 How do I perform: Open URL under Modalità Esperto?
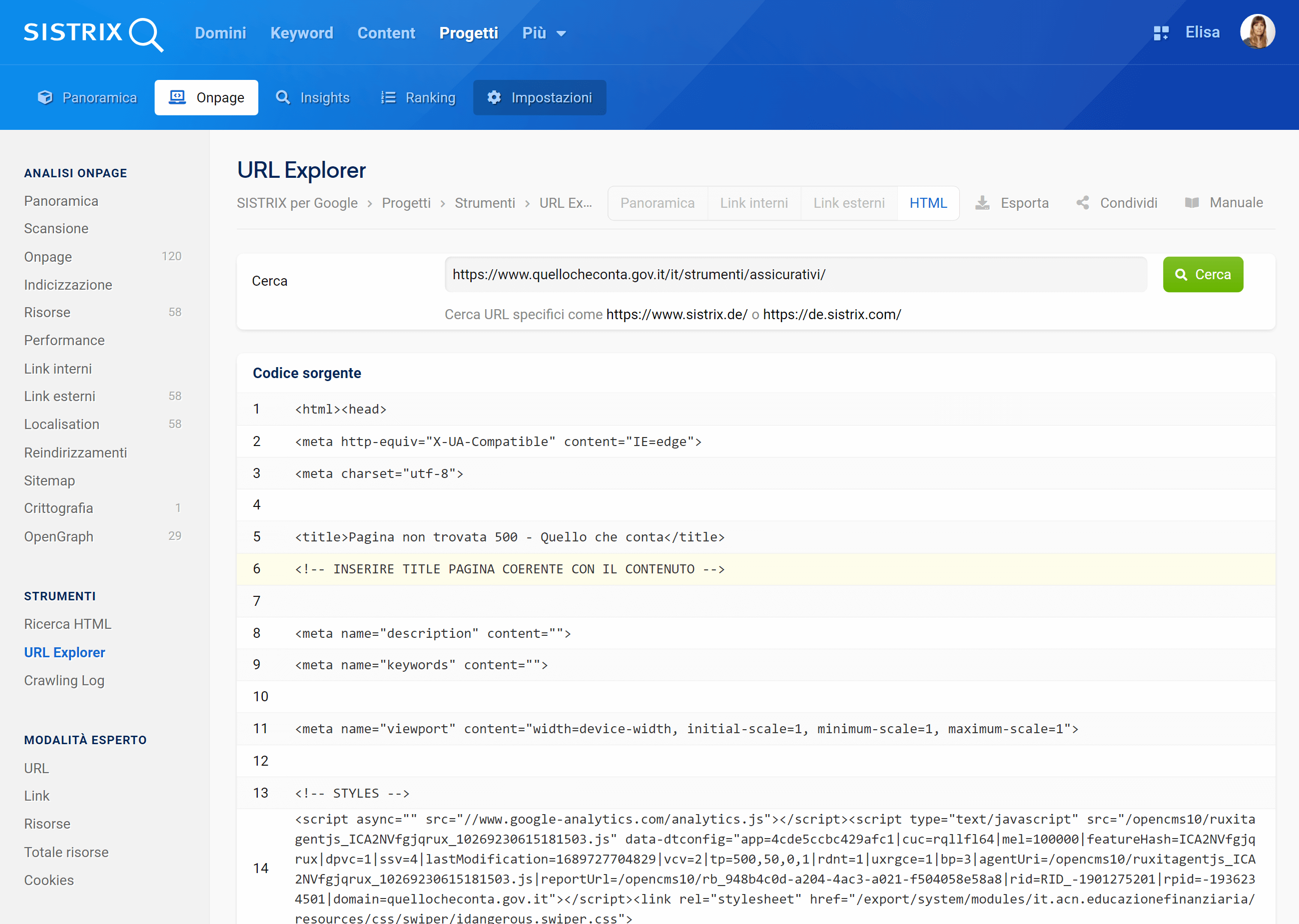(x=36, y=768)
